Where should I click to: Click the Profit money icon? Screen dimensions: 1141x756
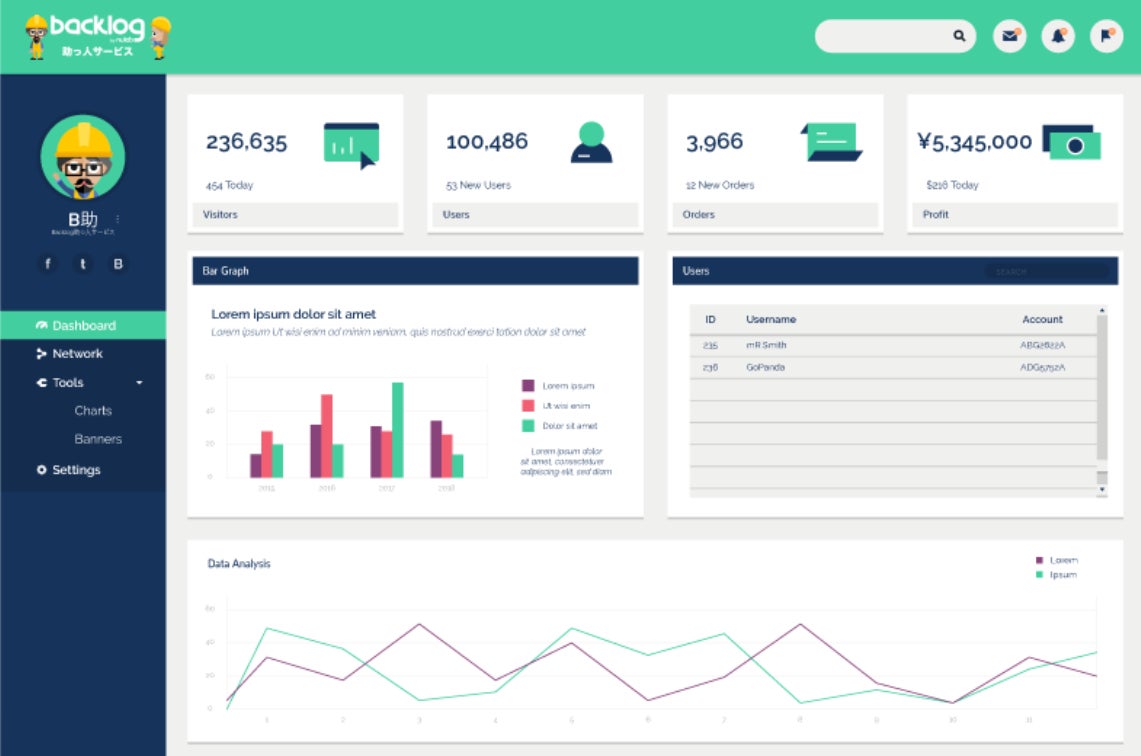pyautogui.click(x=1071, y=143)
